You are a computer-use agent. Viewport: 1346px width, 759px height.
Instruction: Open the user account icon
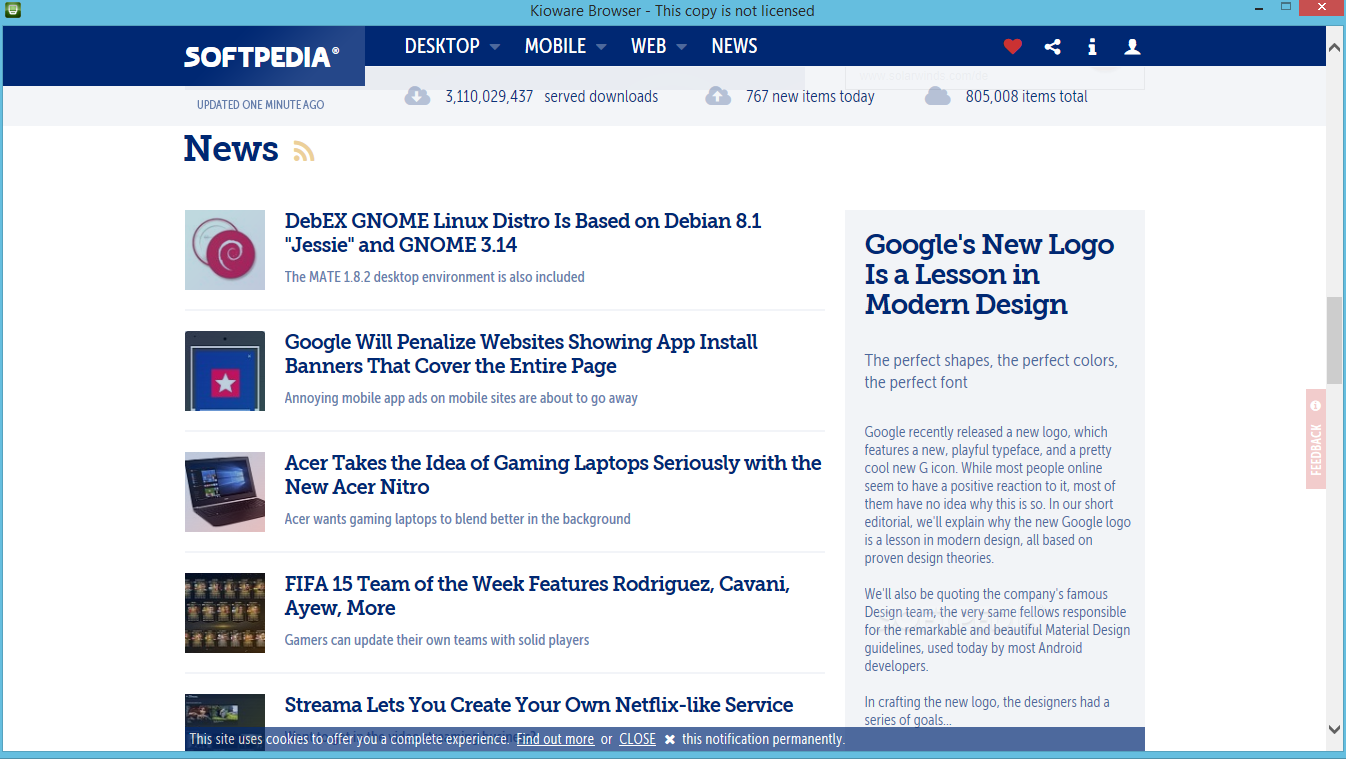click(1132, 46)
